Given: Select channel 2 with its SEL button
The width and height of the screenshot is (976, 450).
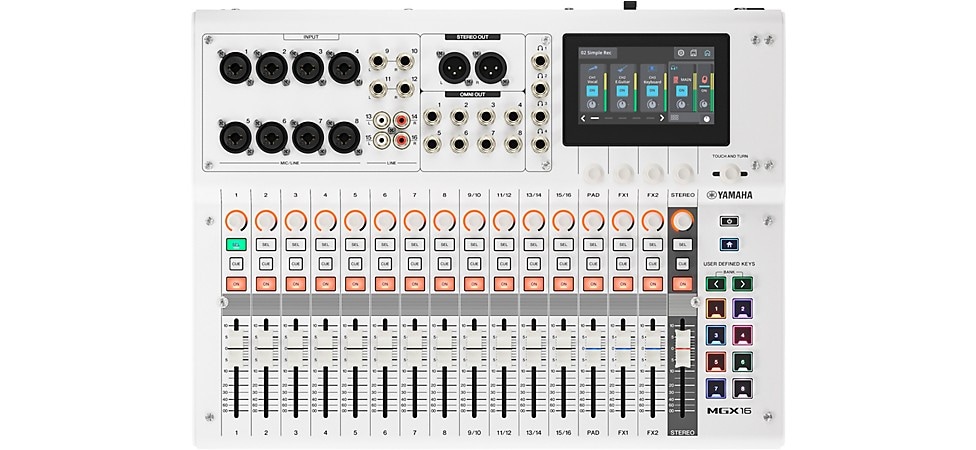Looking at the screenshot, I should (x=266, y=245).
